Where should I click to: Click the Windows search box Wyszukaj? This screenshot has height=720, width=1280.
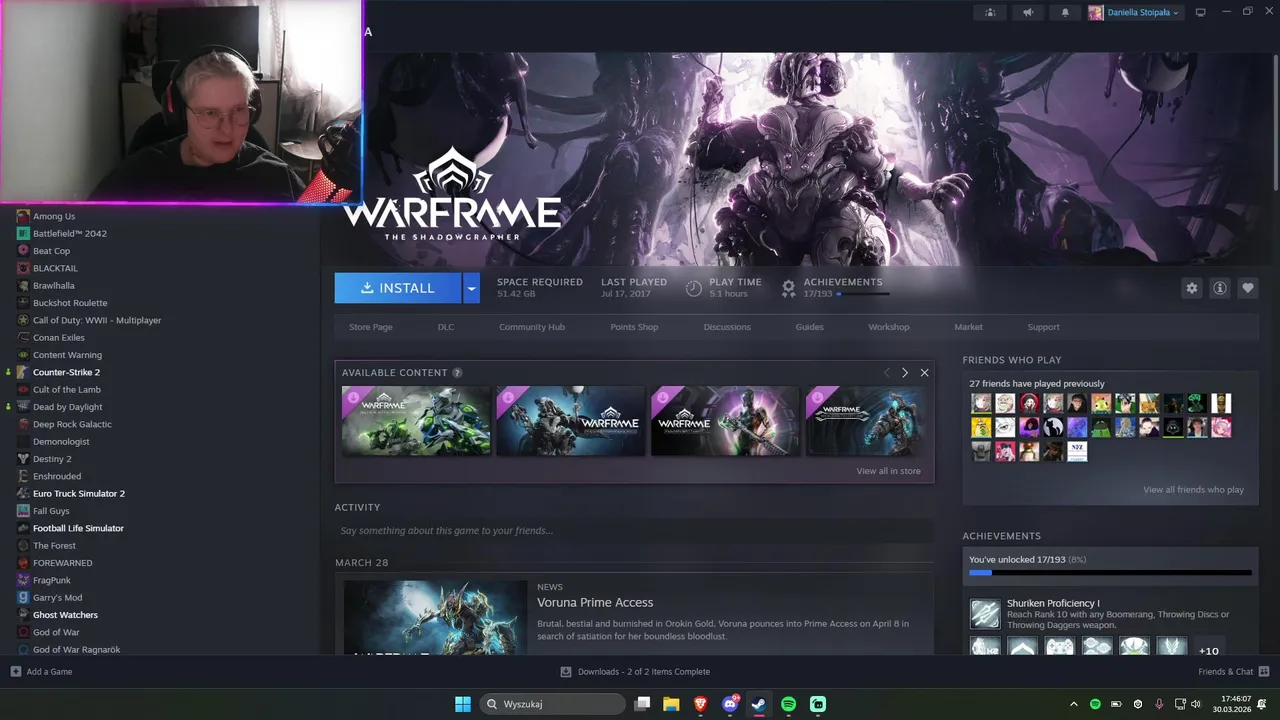pyautogui.click(x=552, y=704)
